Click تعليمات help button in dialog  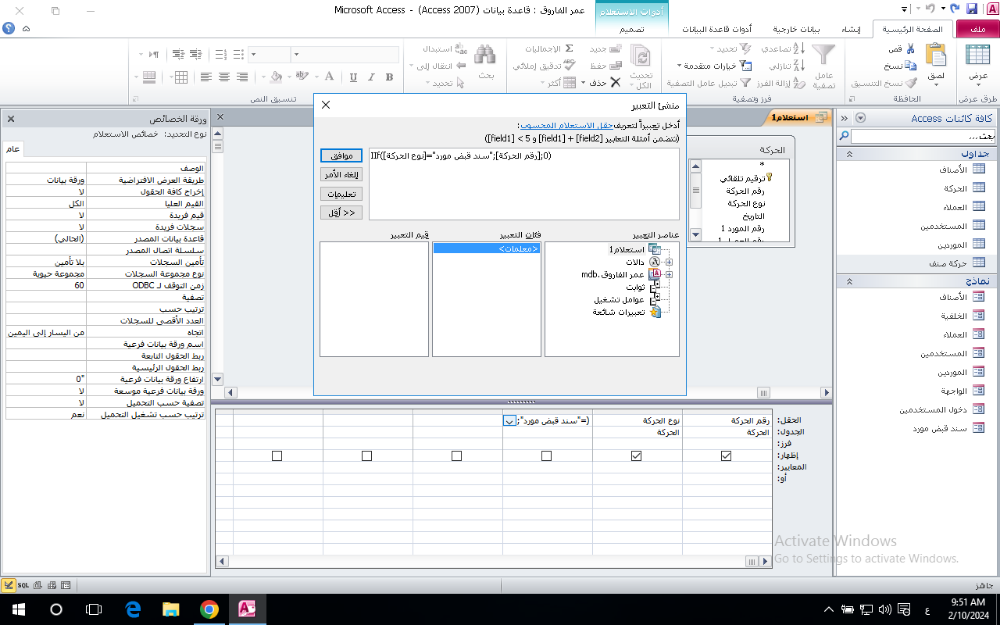click(341, 194)
